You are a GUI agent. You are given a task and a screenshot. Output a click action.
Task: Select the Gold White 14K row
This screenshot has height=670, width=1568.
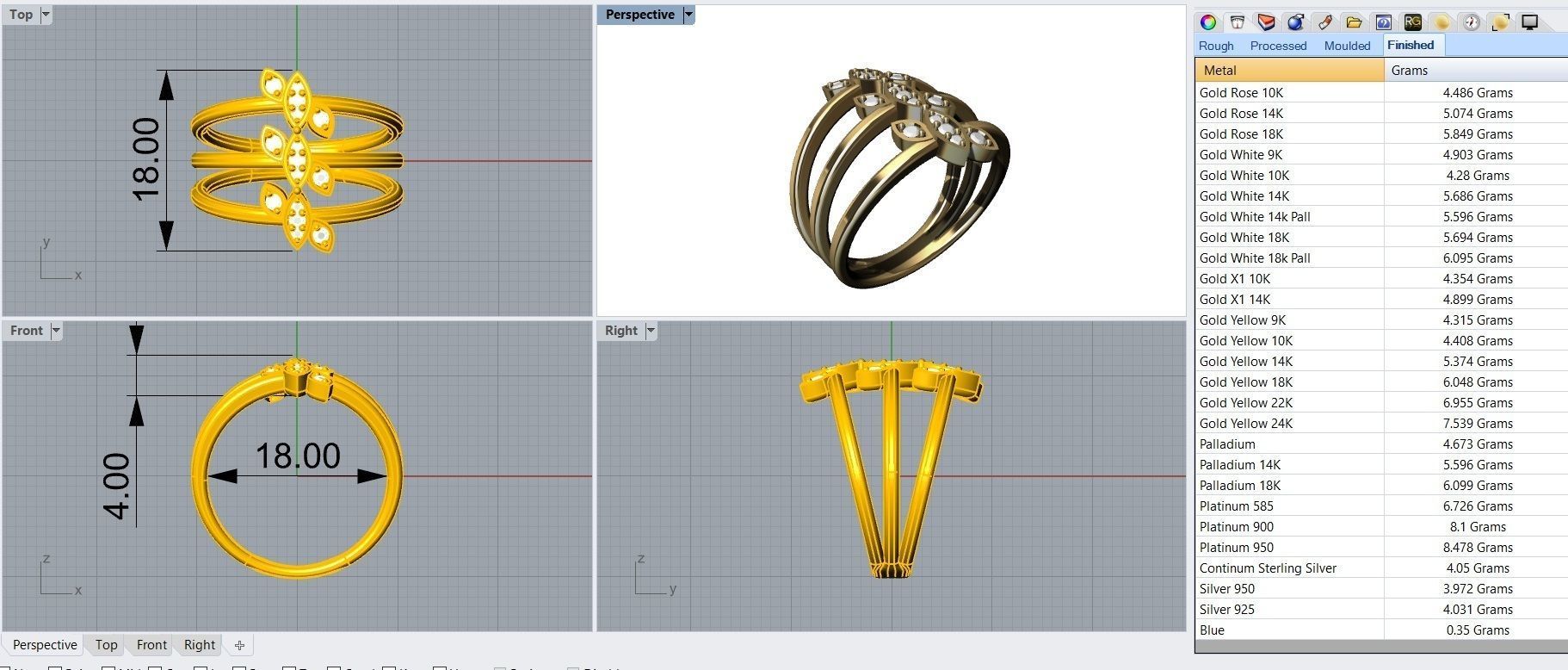[x=1381, y=195]
